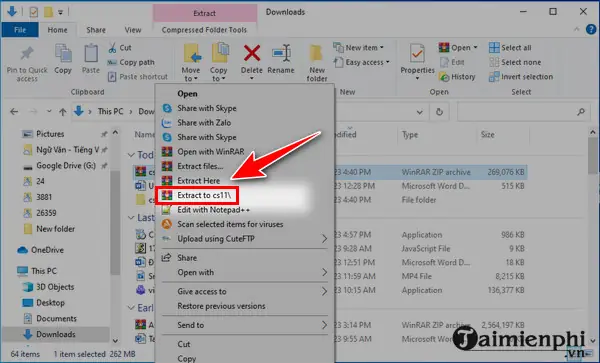Click Invert selection in ribbon
Image resolution: width=600 pixels, height=363 pixels.
pyautogui.click(x=521, y=77)
